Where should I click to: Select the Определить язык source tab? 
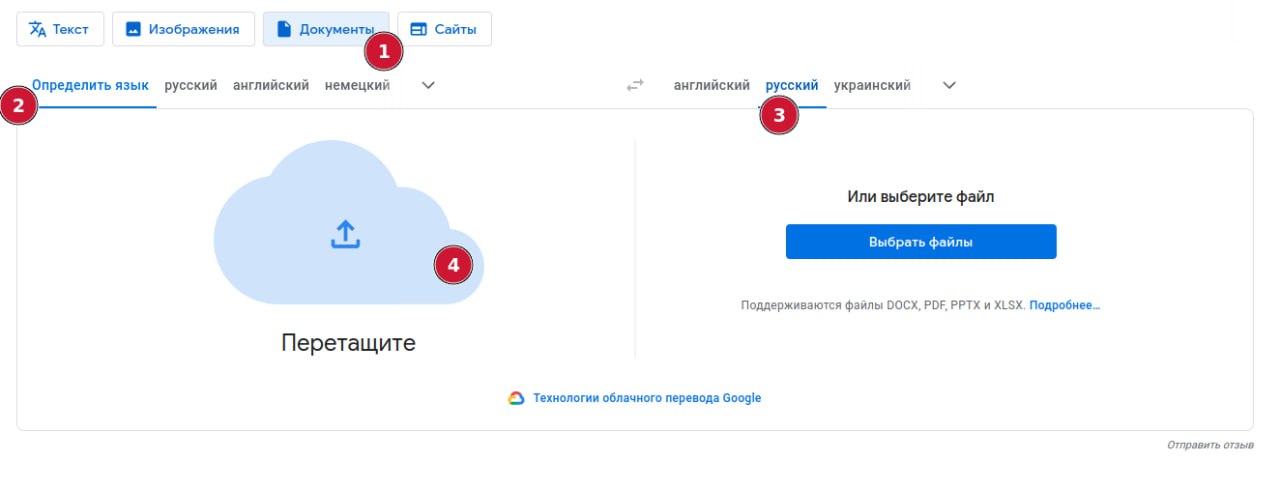[91, 85]
